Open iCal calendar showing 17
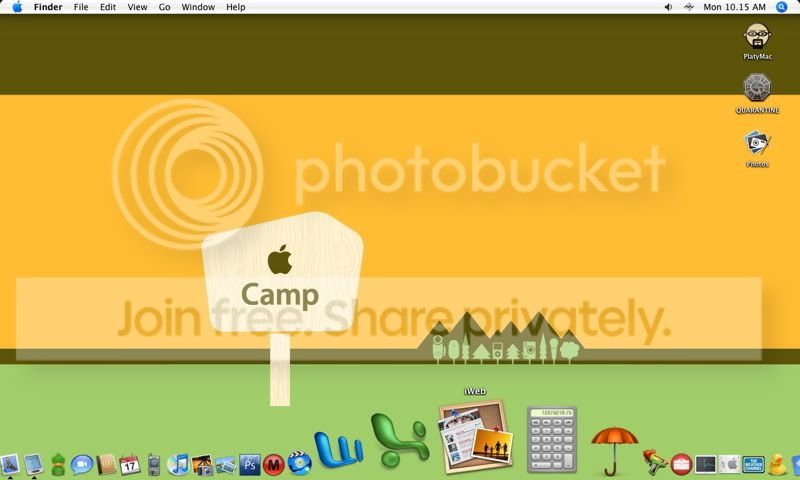Screen dimensions: 800x480 tap(130, 465)
